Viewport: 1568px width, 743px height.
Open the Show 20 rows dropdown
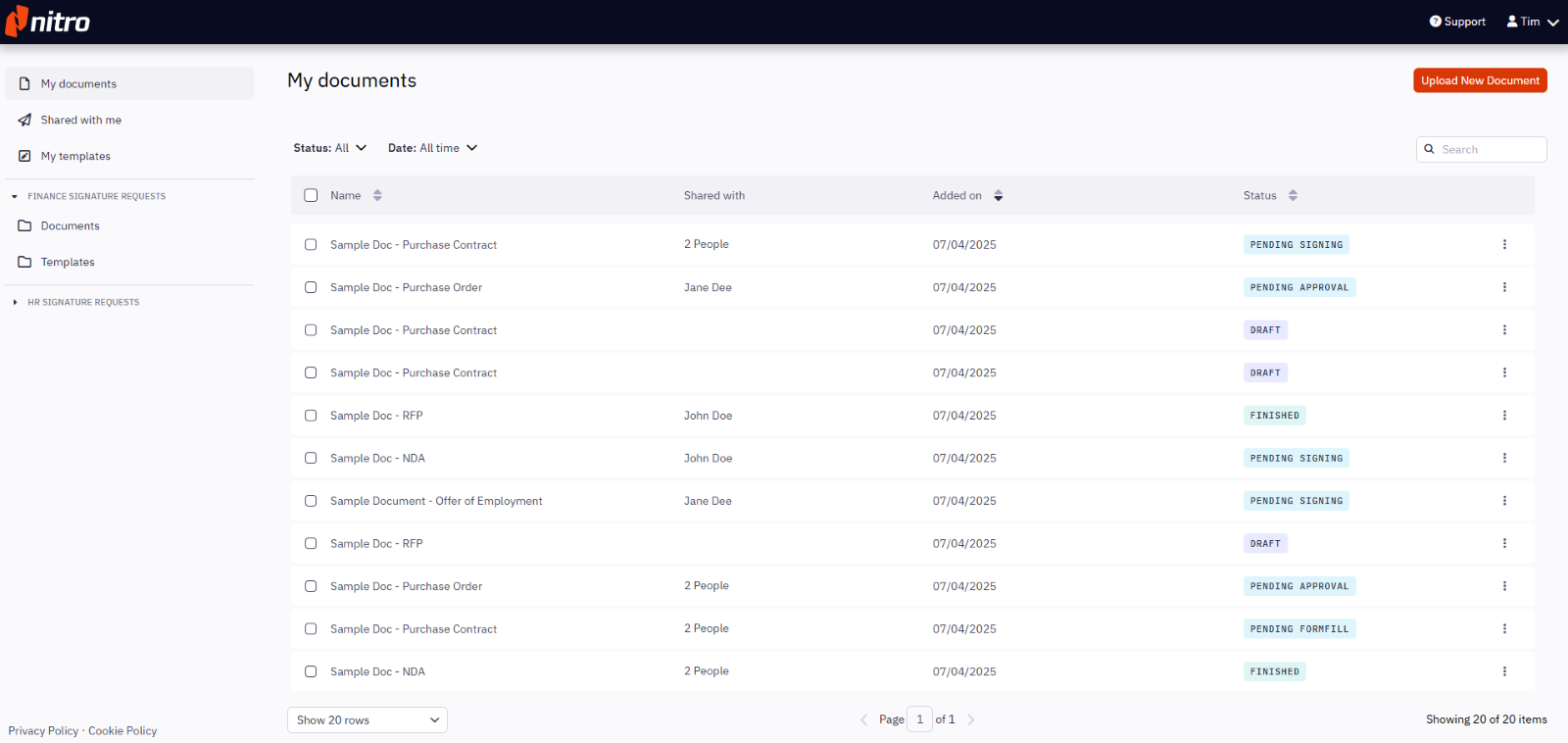[367, 720]
